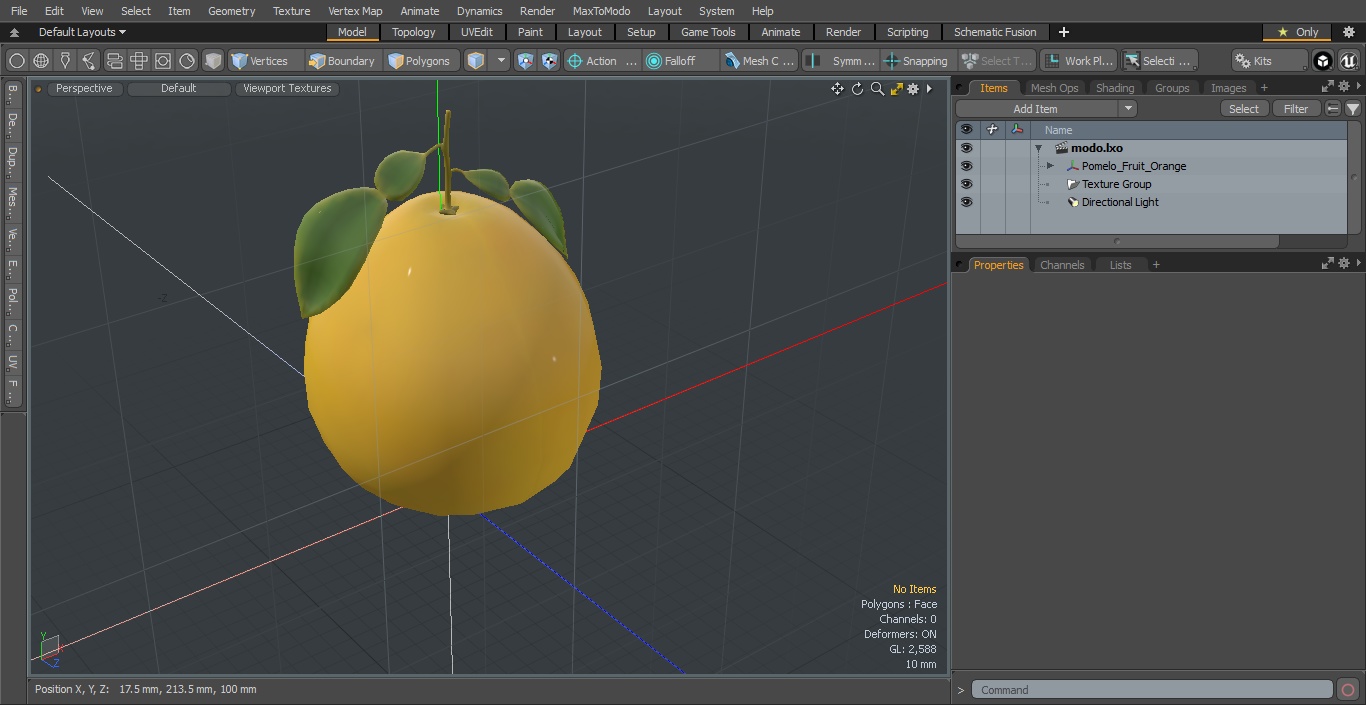Click the stacked-loops tool icon
Image resolution: width=1366 pixels, height=705 pixels.
tap(115, 61)
